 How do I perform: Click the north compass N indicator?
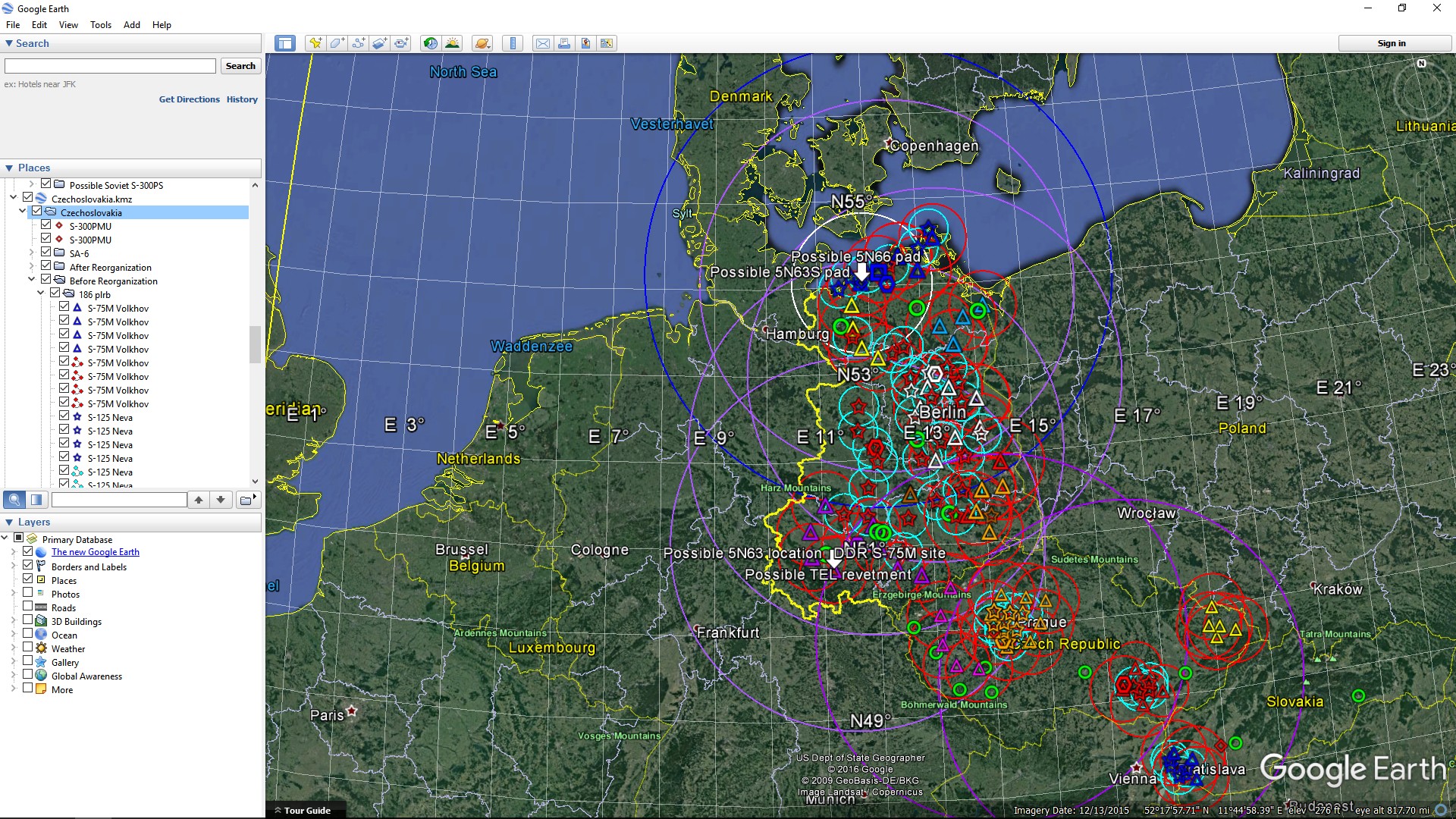tap(1422, 64)
